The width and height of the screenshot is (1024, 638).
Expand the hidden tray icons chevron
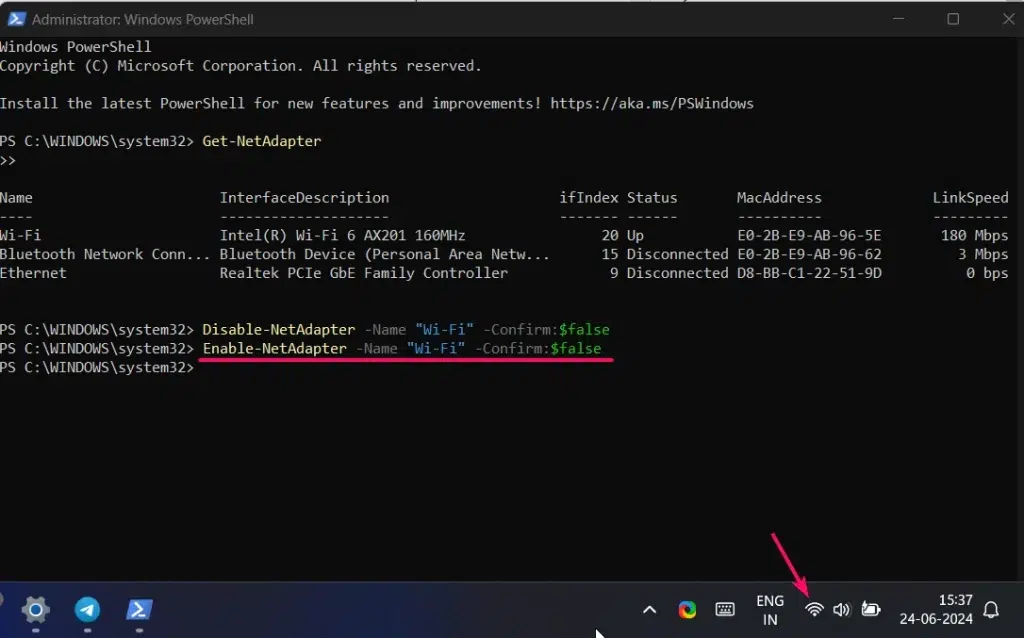(x=649, y=610)
